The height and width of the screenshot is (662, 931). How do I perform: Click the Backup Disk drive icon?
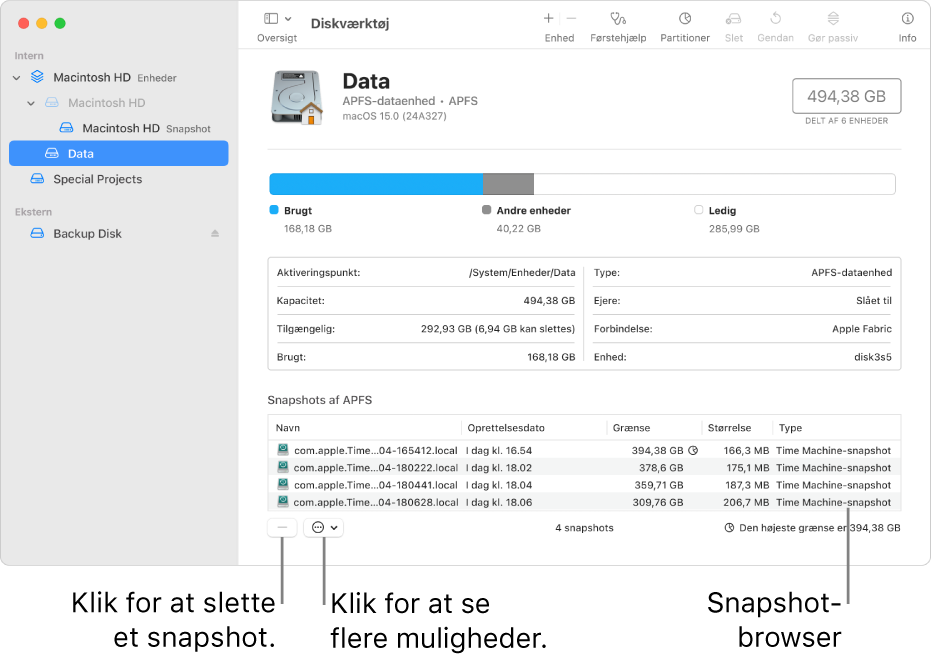point(37,233)
